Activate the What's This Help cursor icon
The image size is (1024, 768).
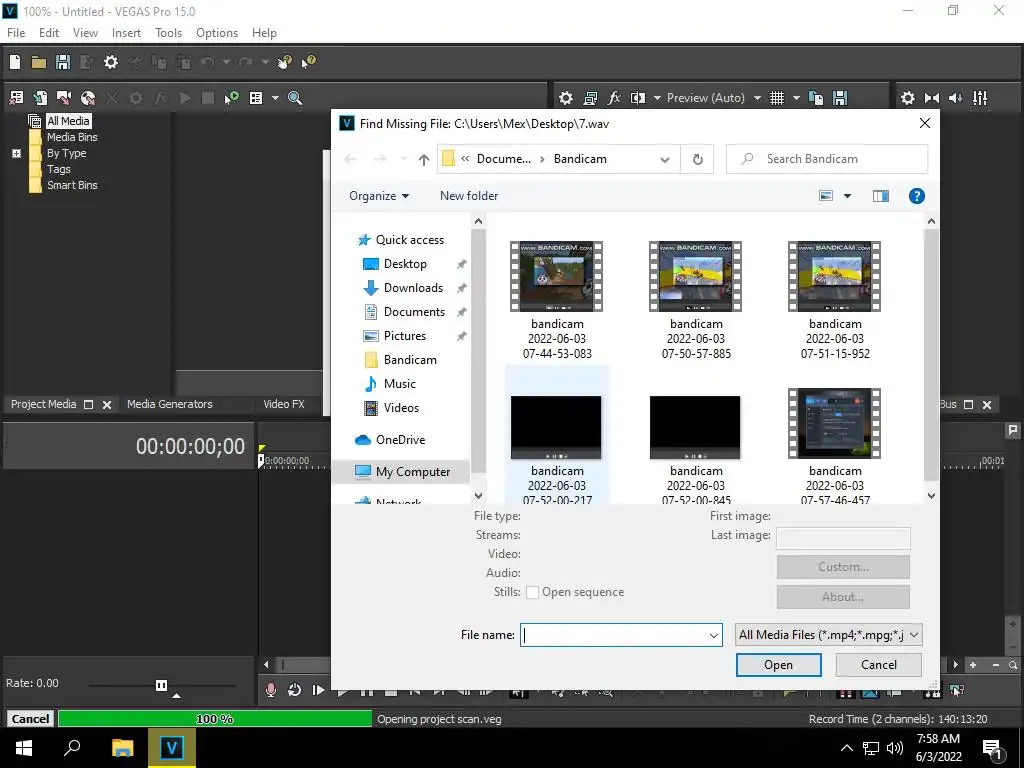308,62
